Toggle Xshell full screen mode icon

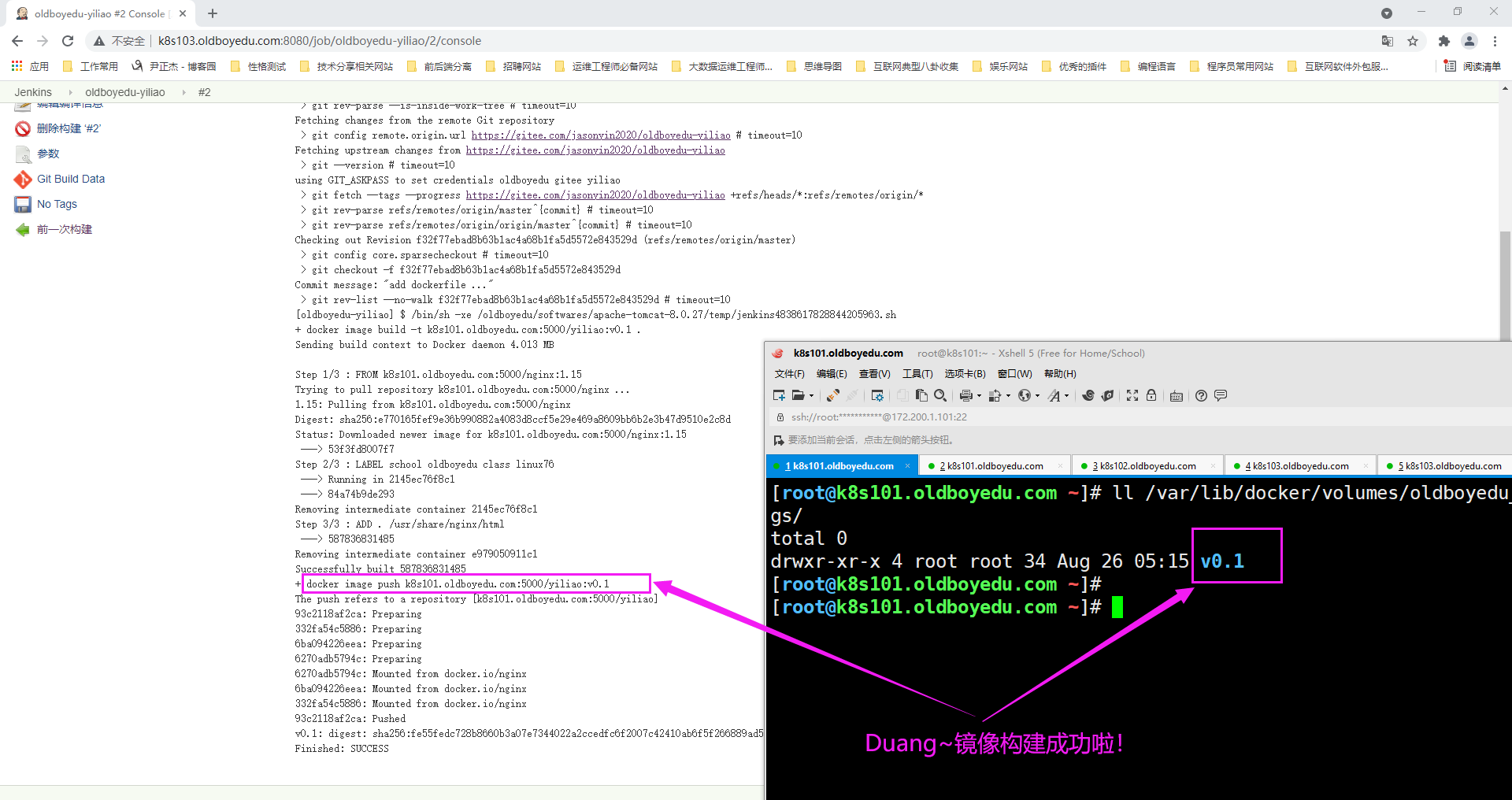click(x=1132, y=396)
